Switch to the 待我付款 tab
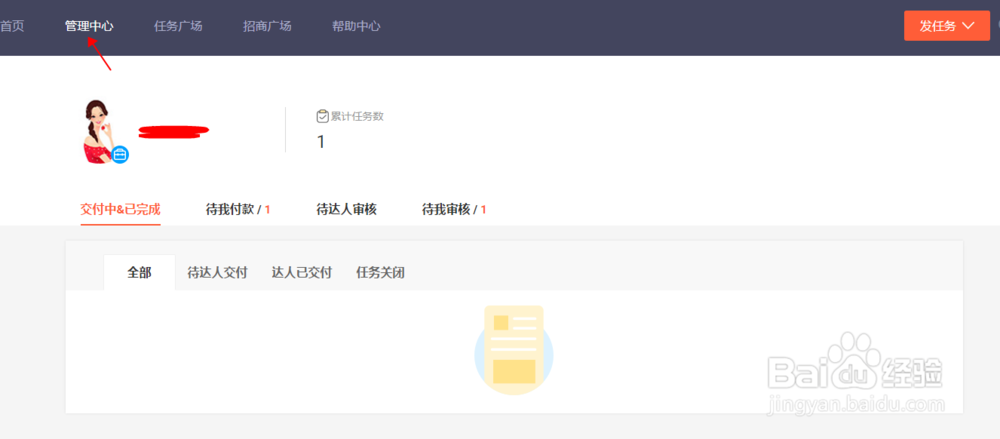This screenshot has height=439, width=1000. point(238,209)
